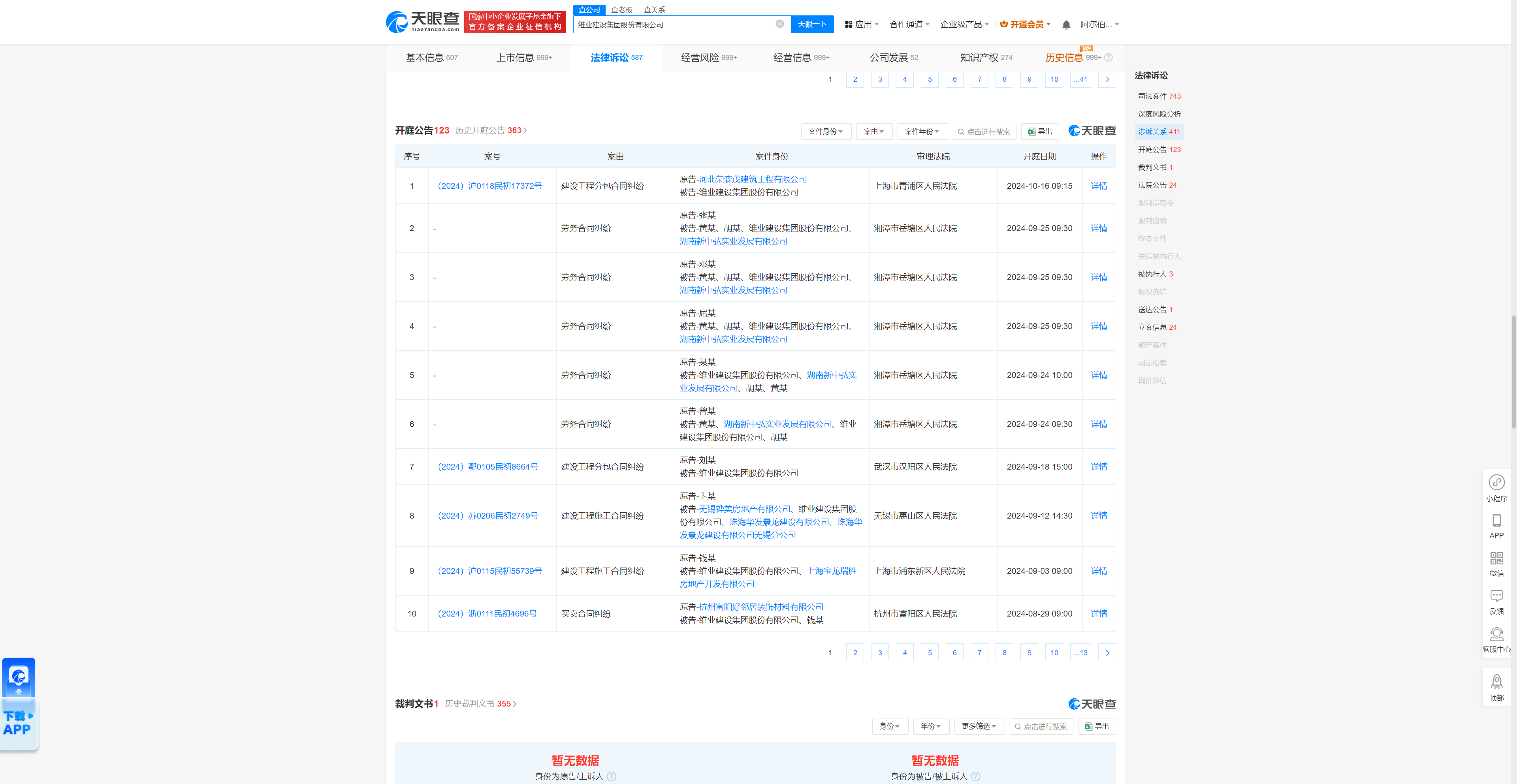Screen dimensions: 1517x784
Task: Open 河北荣森茂建筑工程有限公司 link
Action: [753, 179]
